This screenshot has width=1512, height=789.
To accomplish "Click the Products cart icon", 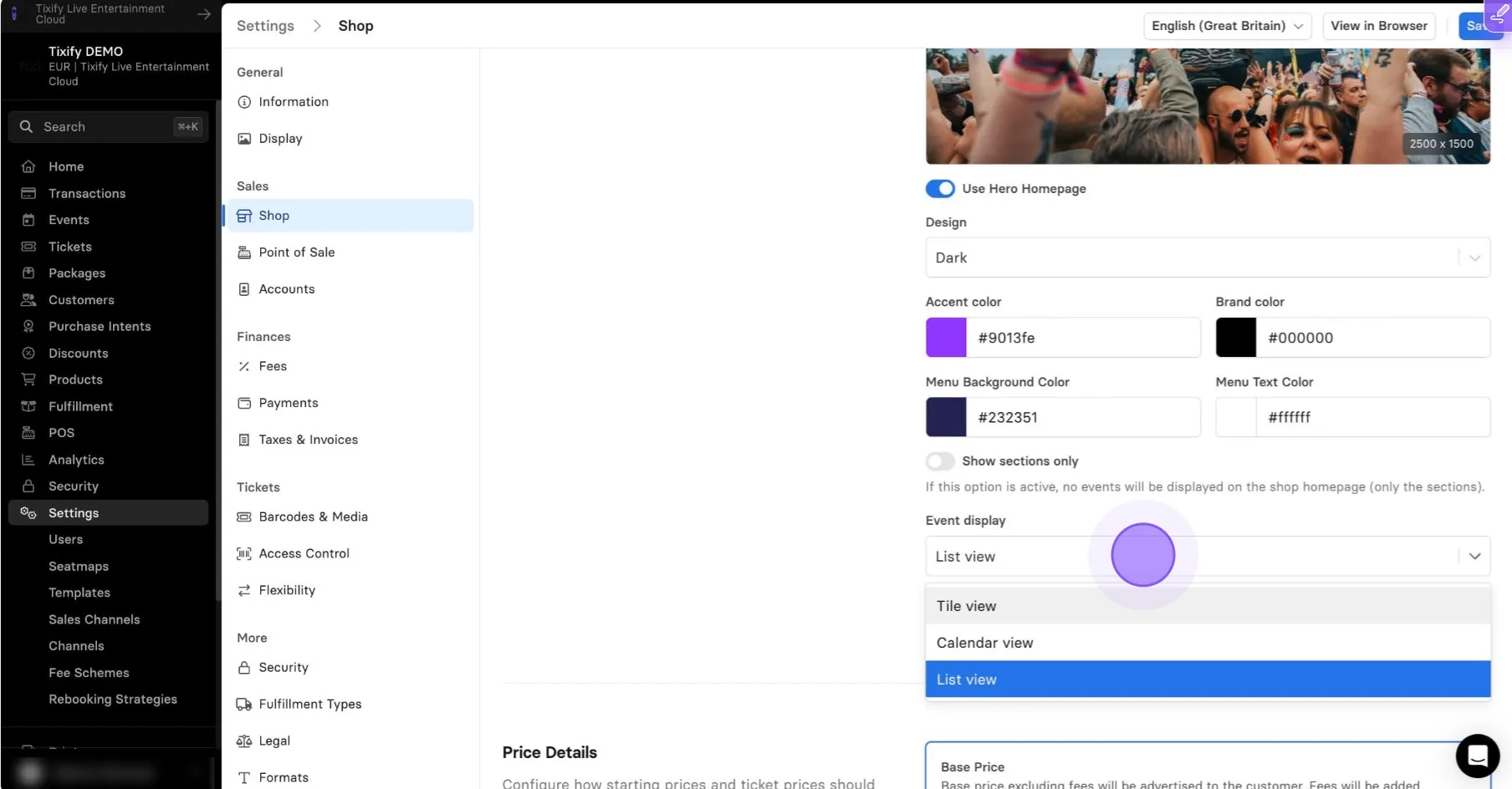I will [28, 379].
